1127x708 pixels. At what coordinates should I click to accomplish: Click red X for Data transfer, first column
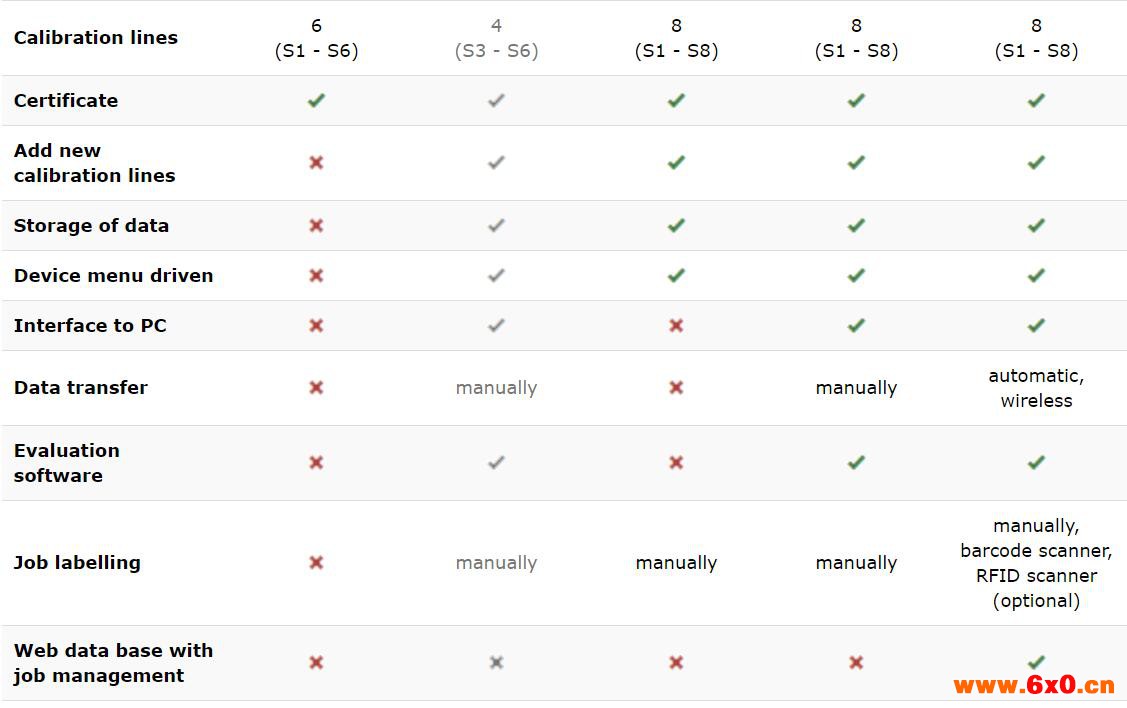316,388
